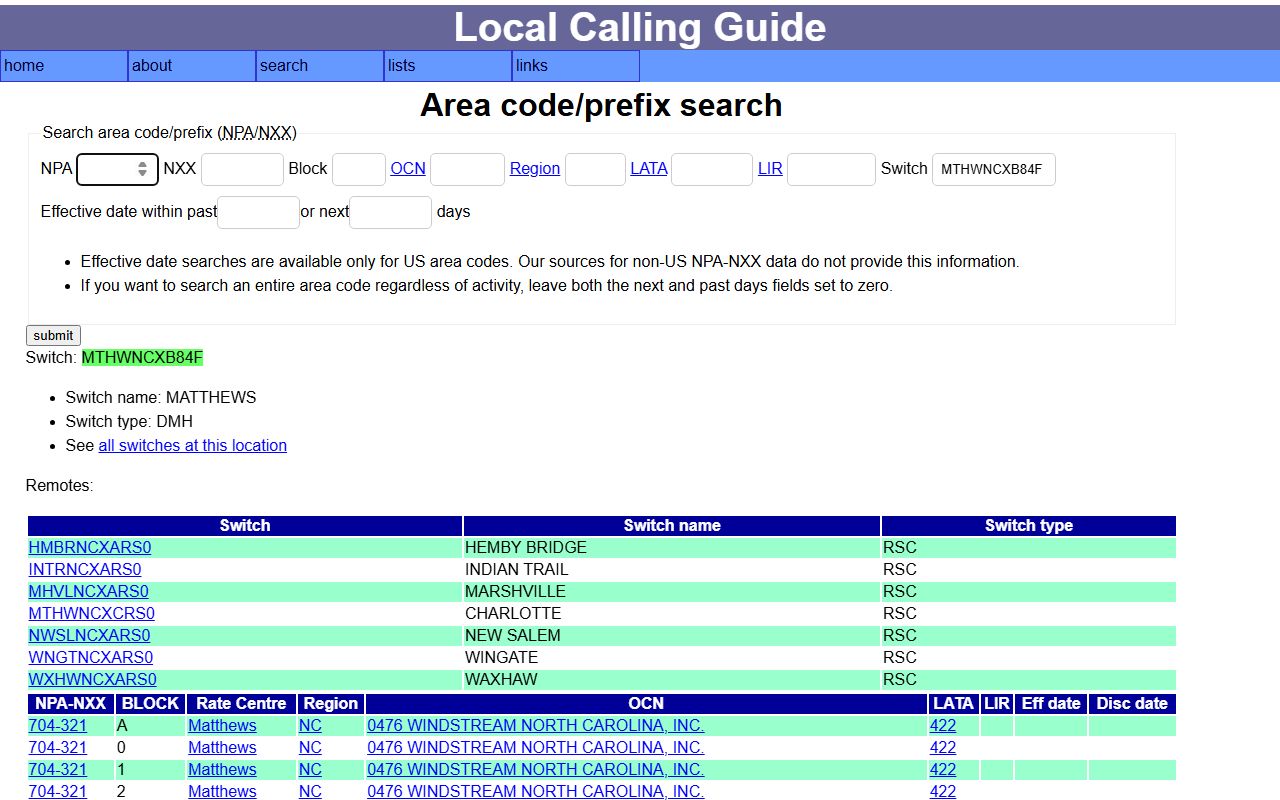Focus the NPA number field
This screenshot has width=1280, height=800.
tap(117, 169)
